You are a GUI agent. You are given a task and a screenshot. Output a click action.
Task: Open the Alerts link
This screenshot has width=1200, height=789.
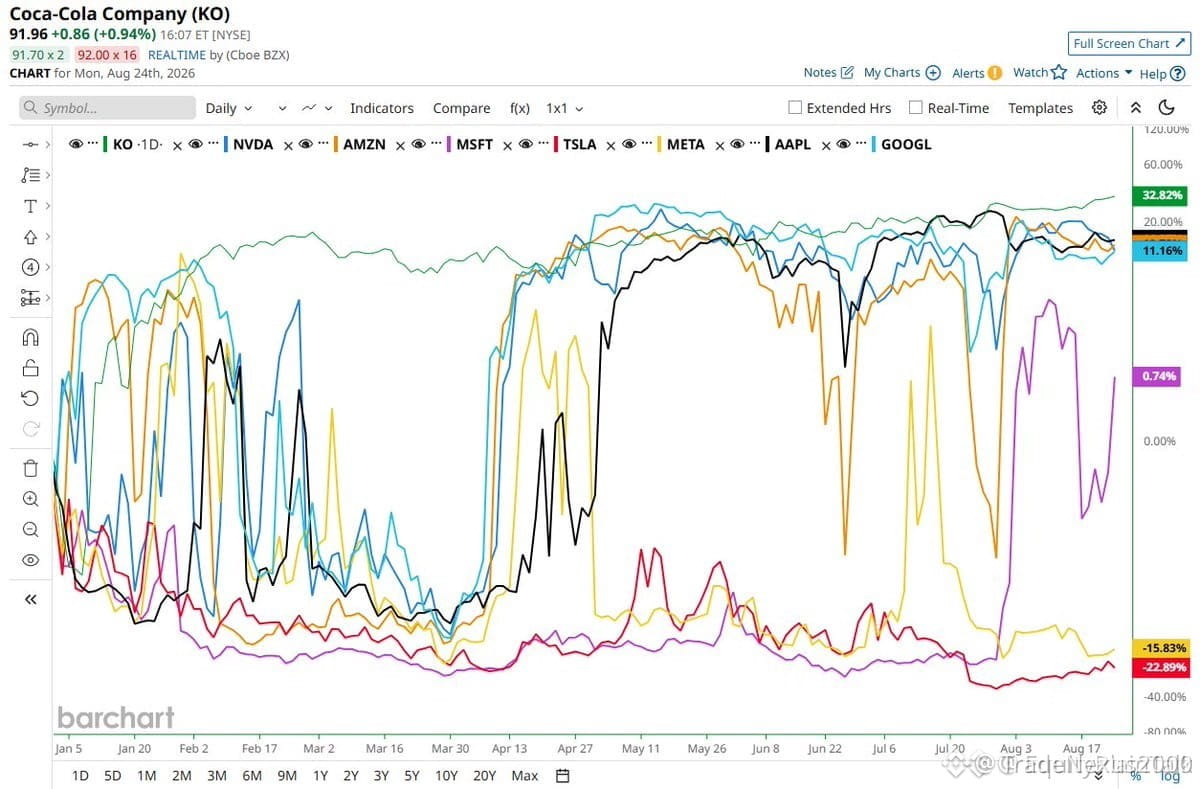[977, 72]
